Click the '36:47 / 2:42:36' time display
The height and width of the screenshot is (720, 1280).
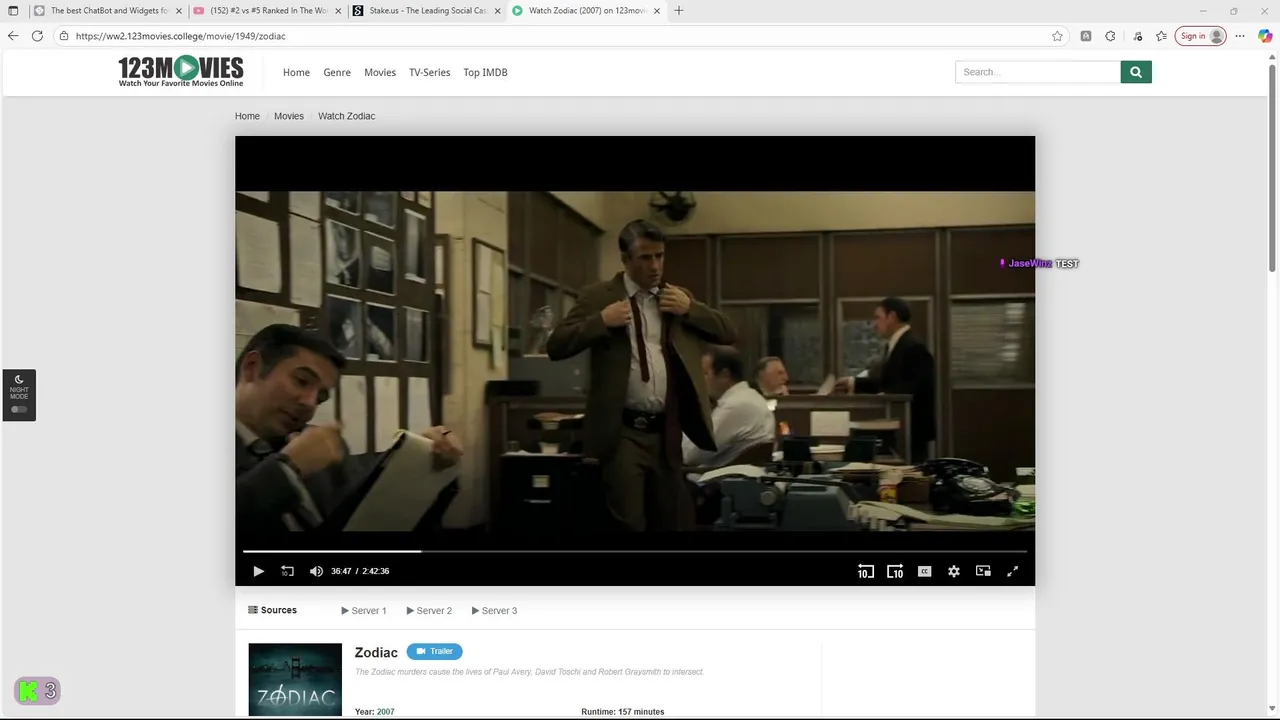pos(360,571)
